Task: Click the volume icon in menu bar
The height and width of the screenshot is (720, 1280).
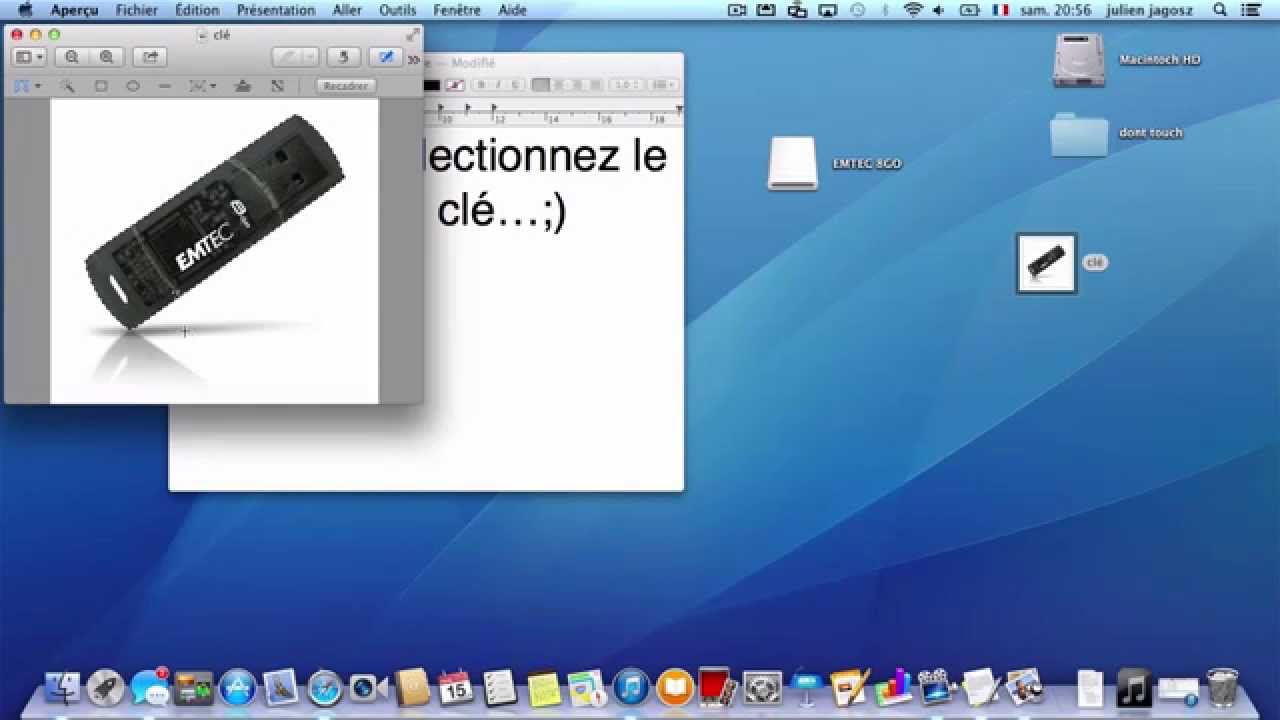Action: 939,10
